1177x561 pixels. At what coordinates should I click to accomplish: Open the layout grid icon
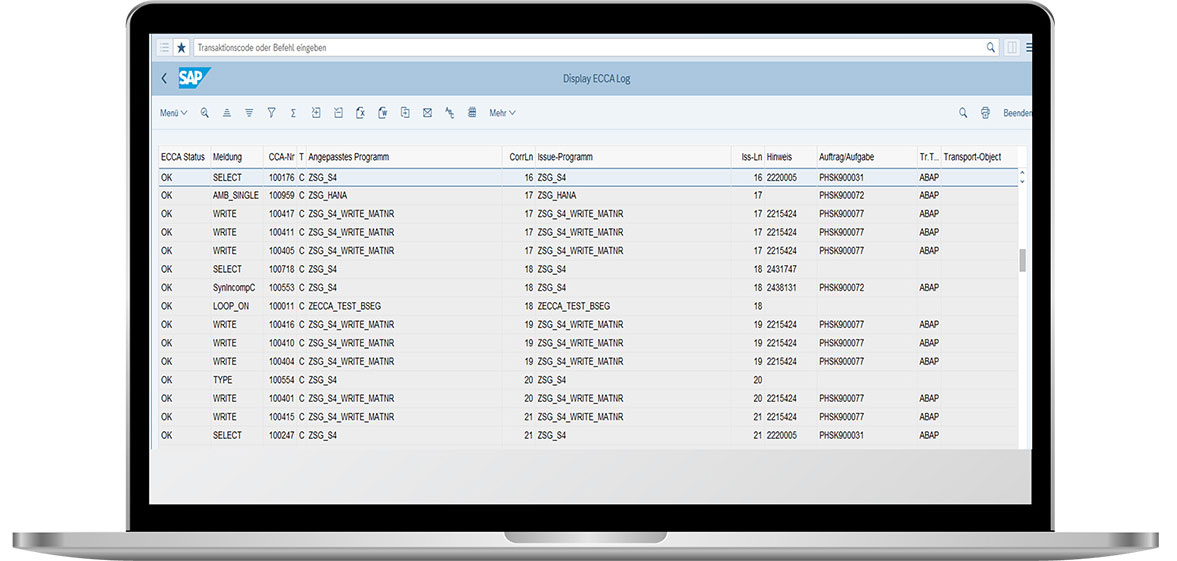coord(472,113)
